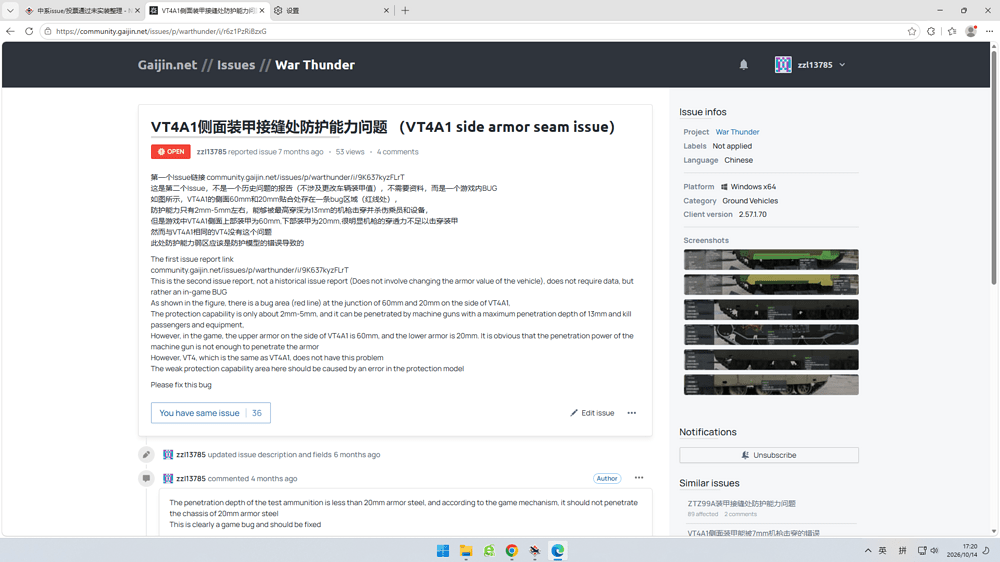Open the War Thunder header link
This screenshot has width=1000, height=562.
point(315,65)
